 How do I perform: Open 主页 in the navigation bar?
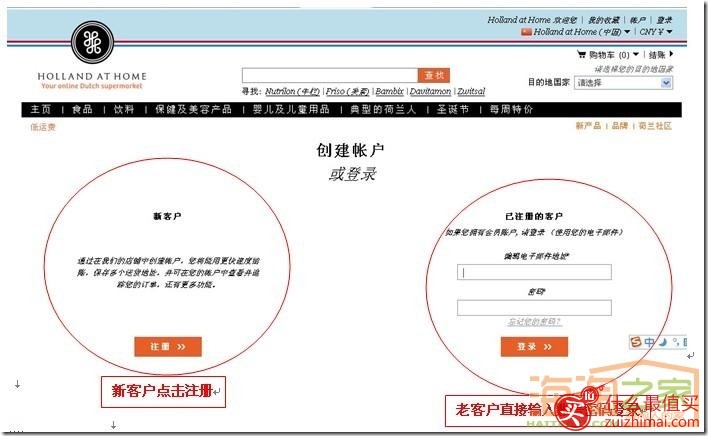(41, 109)
